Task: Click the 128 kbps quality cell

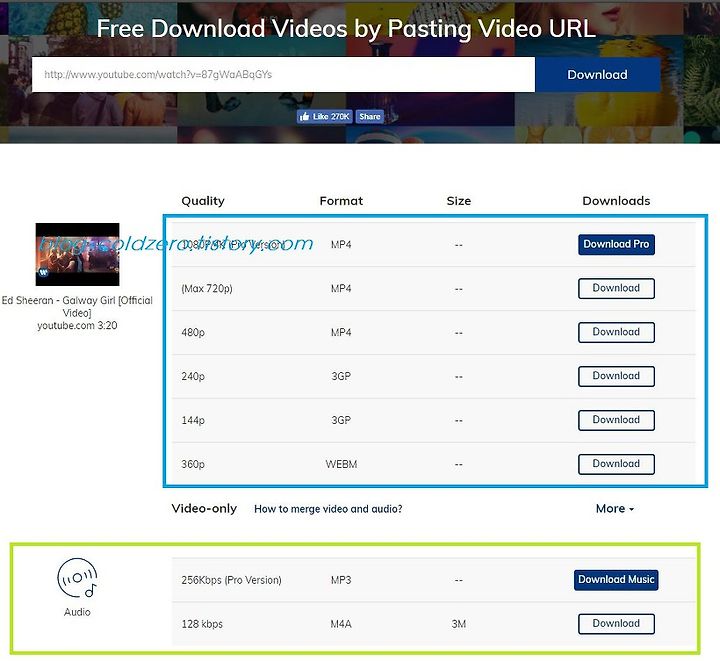Action: coord(202,624)
